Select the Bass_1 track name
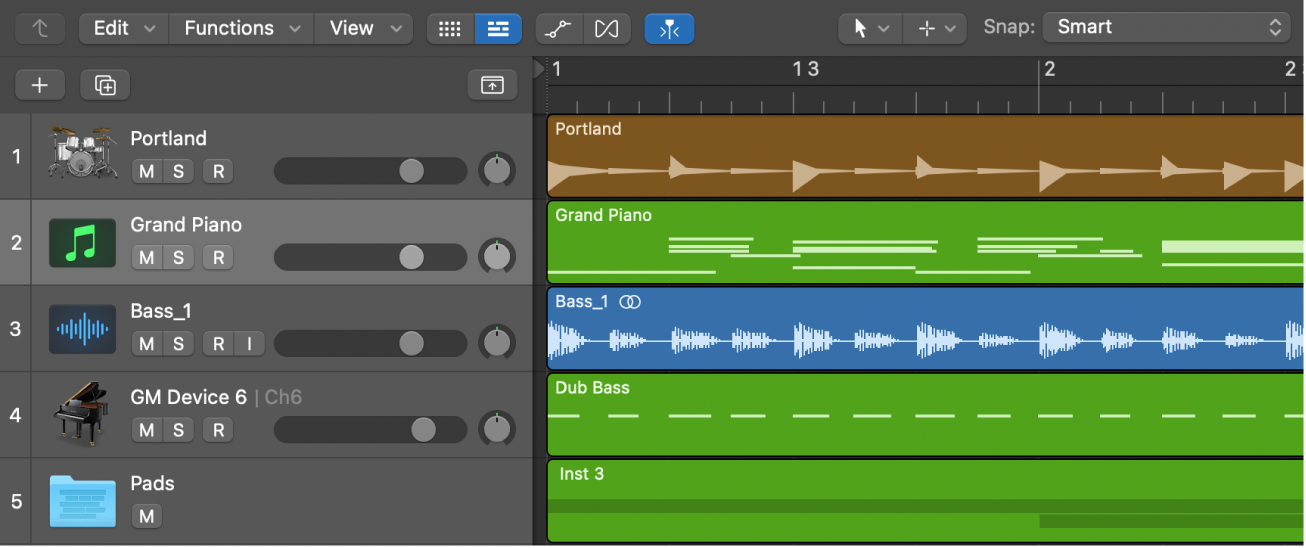This screenshot has height=548, width=1306. 160,311
